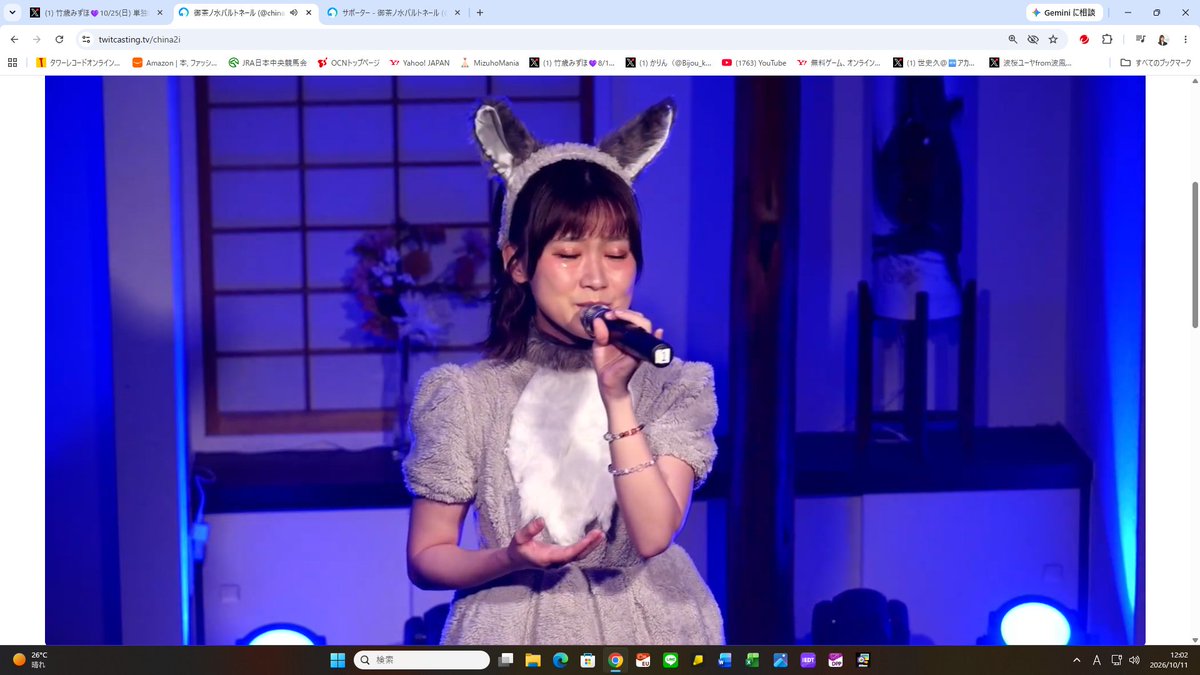Viewport: 1200px width, 675px height.
Task: Open 無料ゲーム、オンライン bookmark
Action: point(840,62)
